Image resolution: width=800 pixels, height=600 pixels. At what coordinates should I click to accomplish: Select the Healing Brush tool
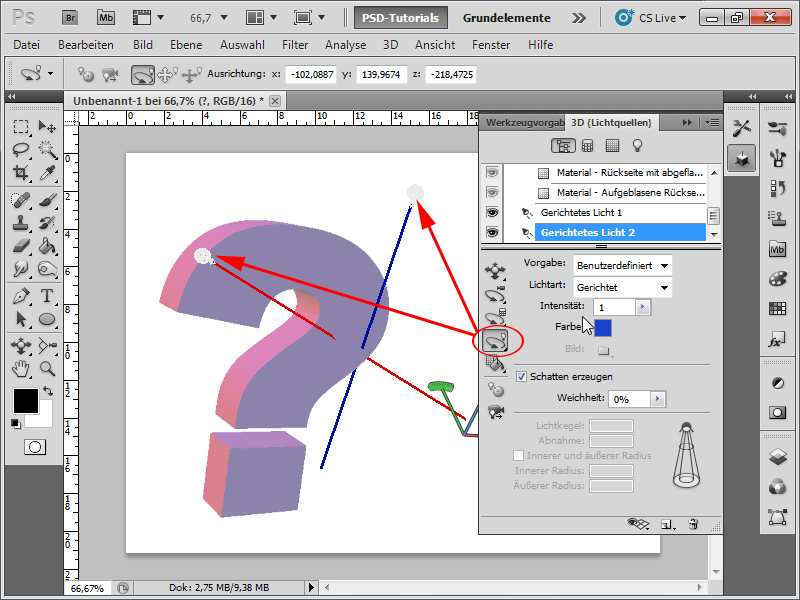[x=20, y=200]
